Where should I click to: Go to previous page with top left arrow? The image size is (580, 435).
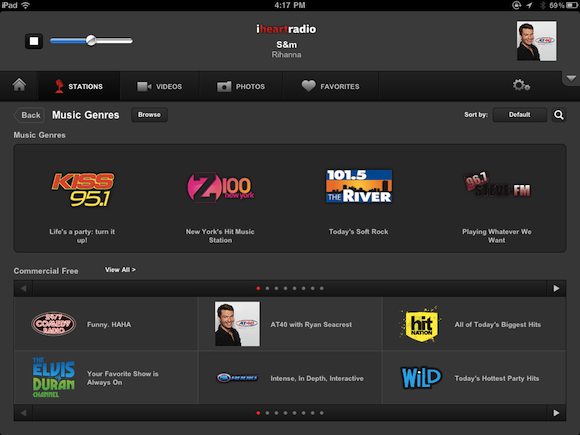click(23, 288)
